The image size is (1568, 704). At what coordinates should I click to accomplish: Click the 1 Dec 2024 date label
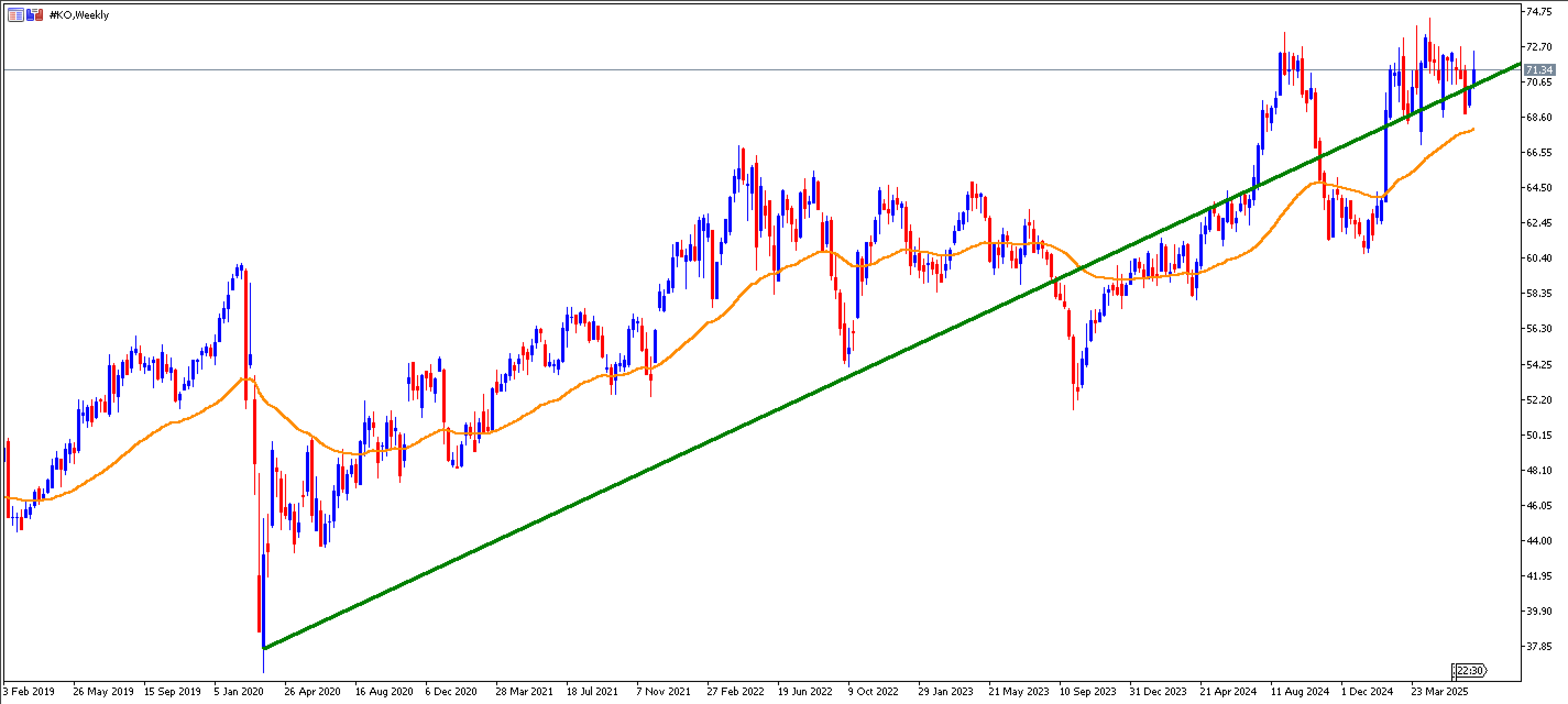[1367, 692]
